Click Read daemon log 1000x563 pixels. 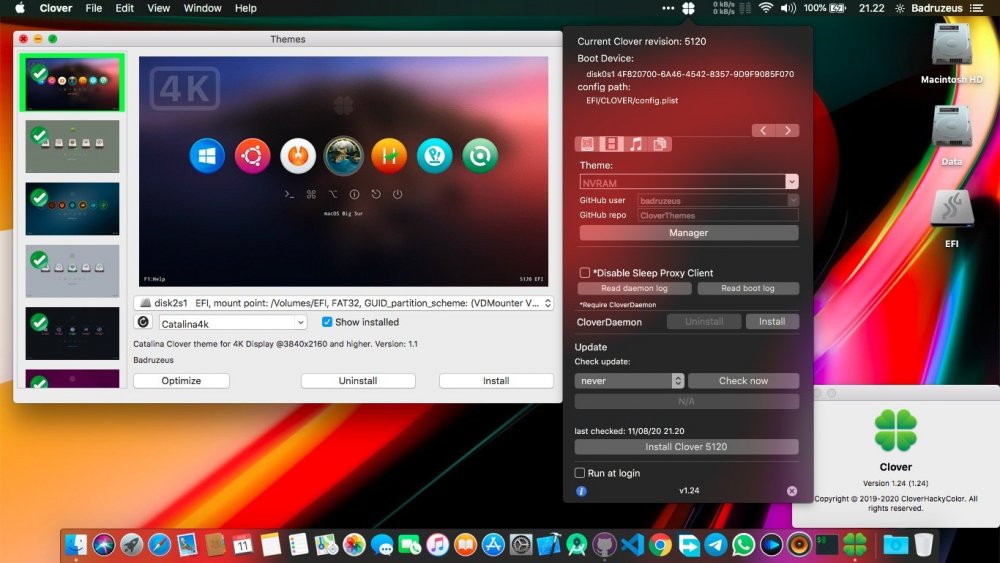click(x=634, y=288)
